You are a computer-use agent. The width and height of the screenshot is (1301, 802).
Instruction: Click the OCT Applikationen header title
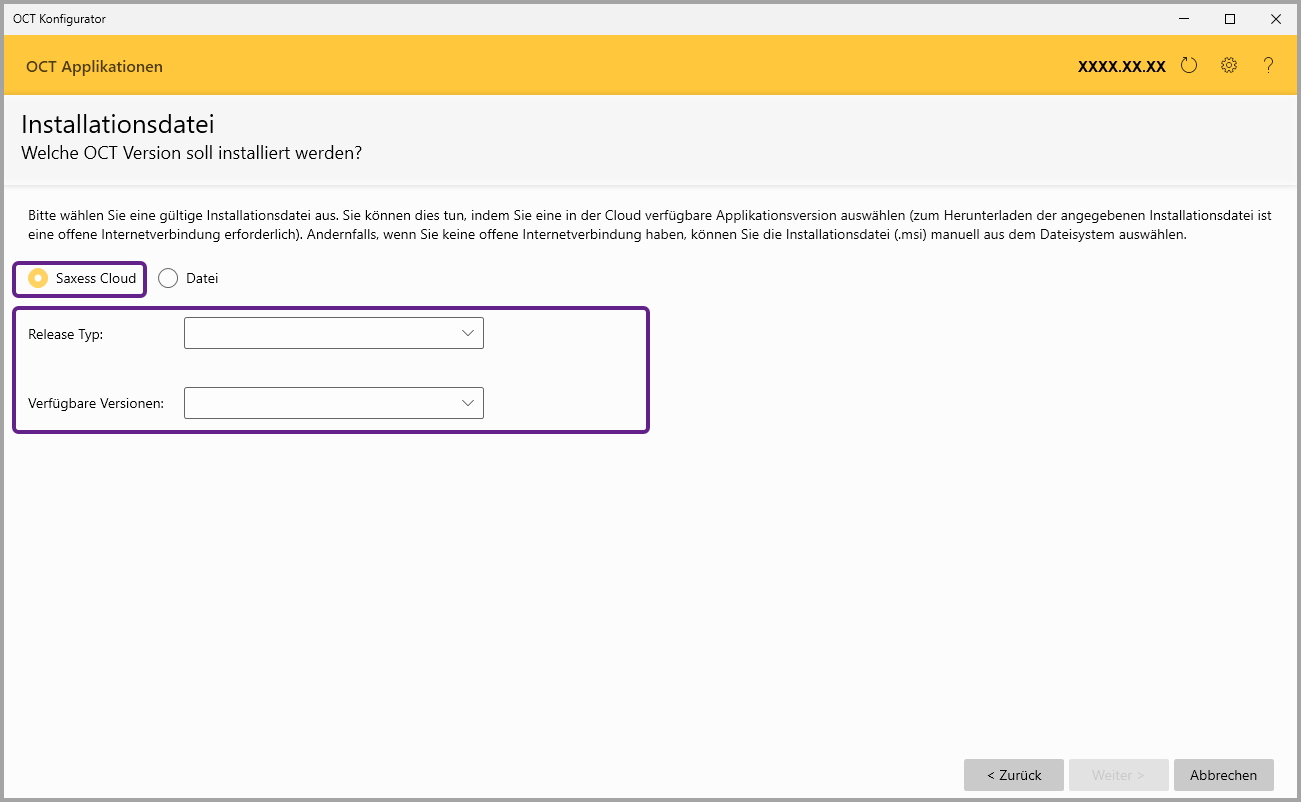[95, 67]
